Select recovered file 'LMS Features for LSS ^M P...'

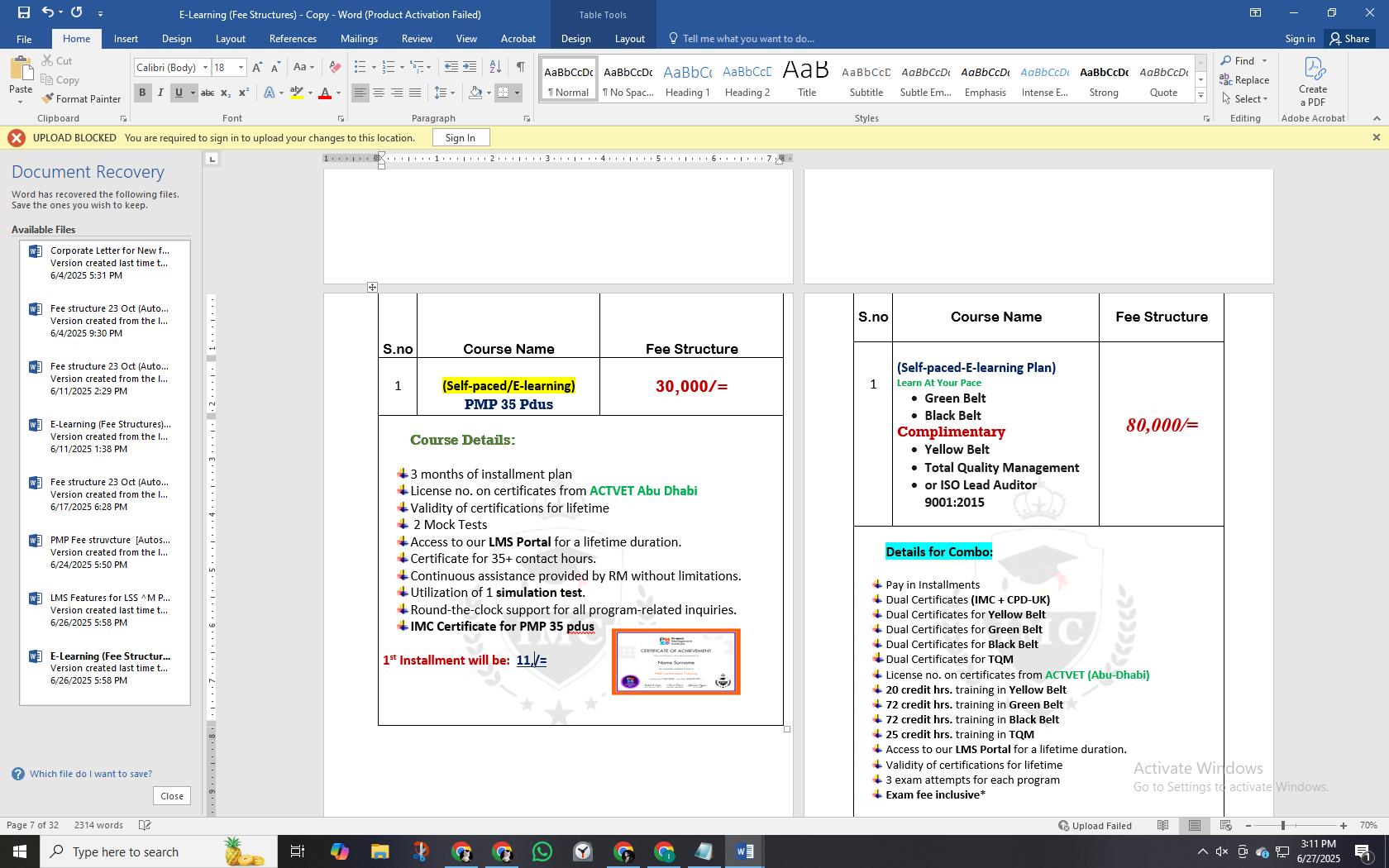point(105,610)
